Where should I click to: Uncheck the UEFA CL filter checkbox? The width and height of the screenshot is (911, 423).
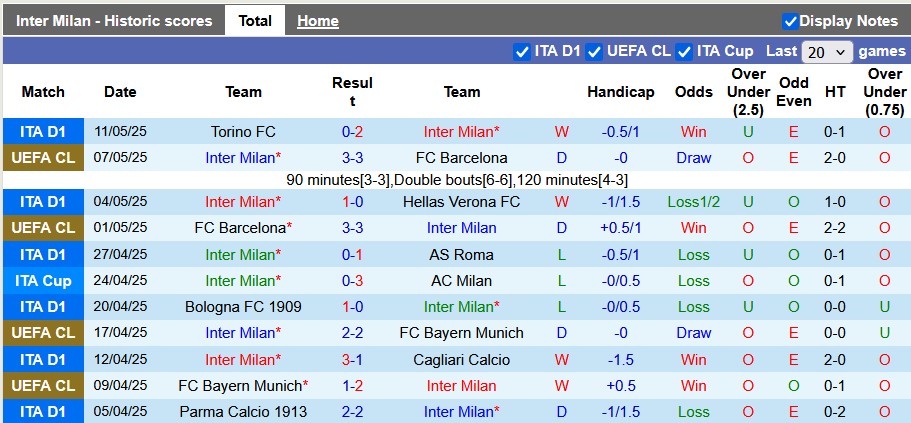point(594,52)
